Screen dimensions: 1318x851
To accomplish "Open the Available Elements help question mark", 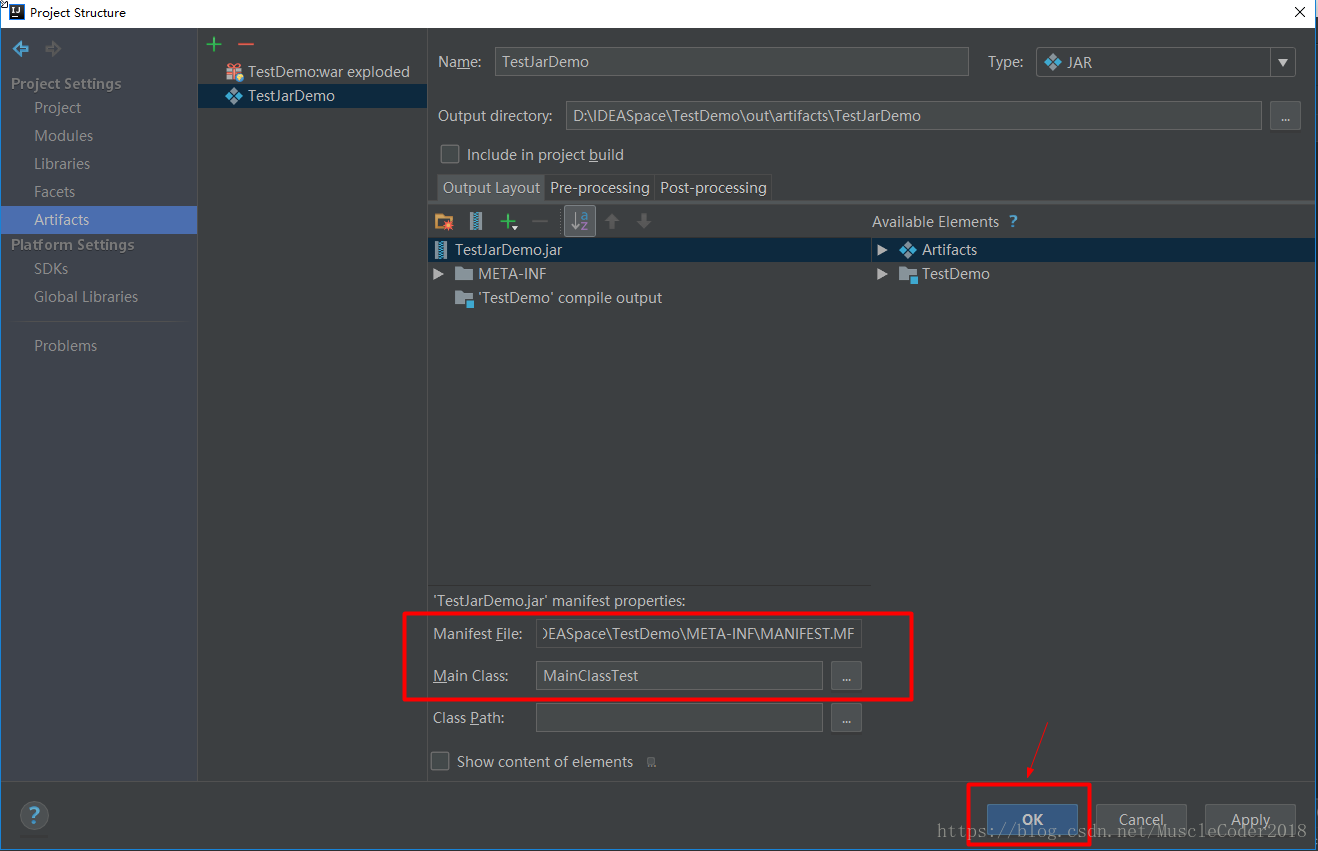I will pyautogui.click(x=1013, y=222).
